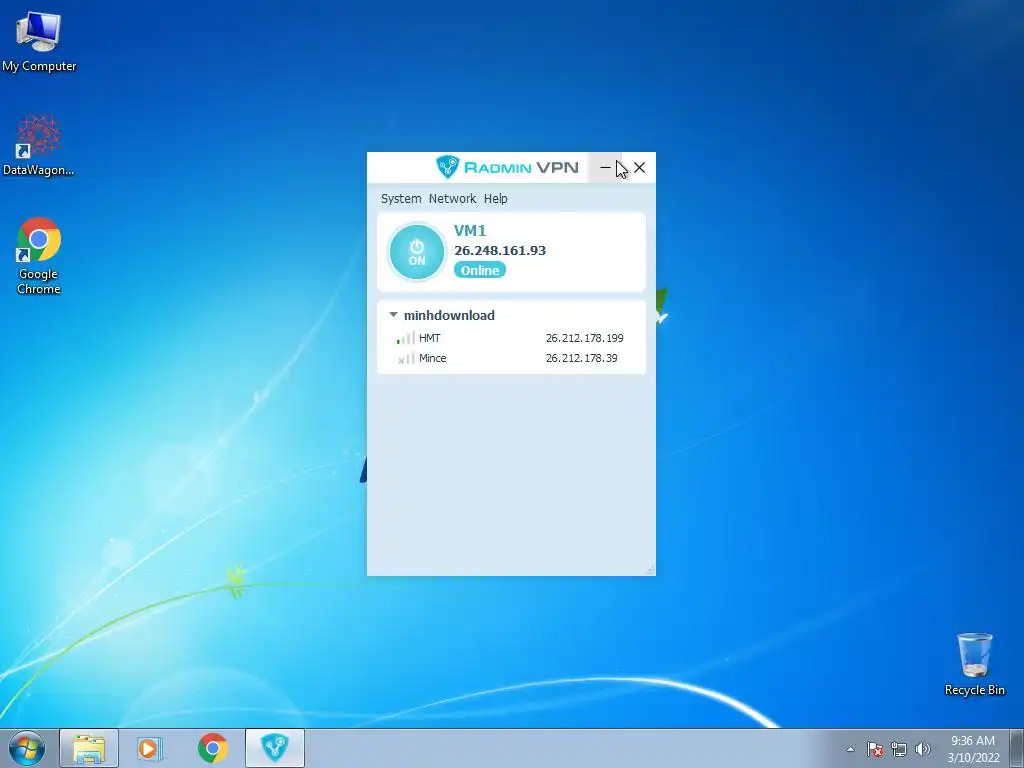The width and height of the screenshot is (1024, 768).
Task: Open Action Center flag icon
Action: [874, 749]
